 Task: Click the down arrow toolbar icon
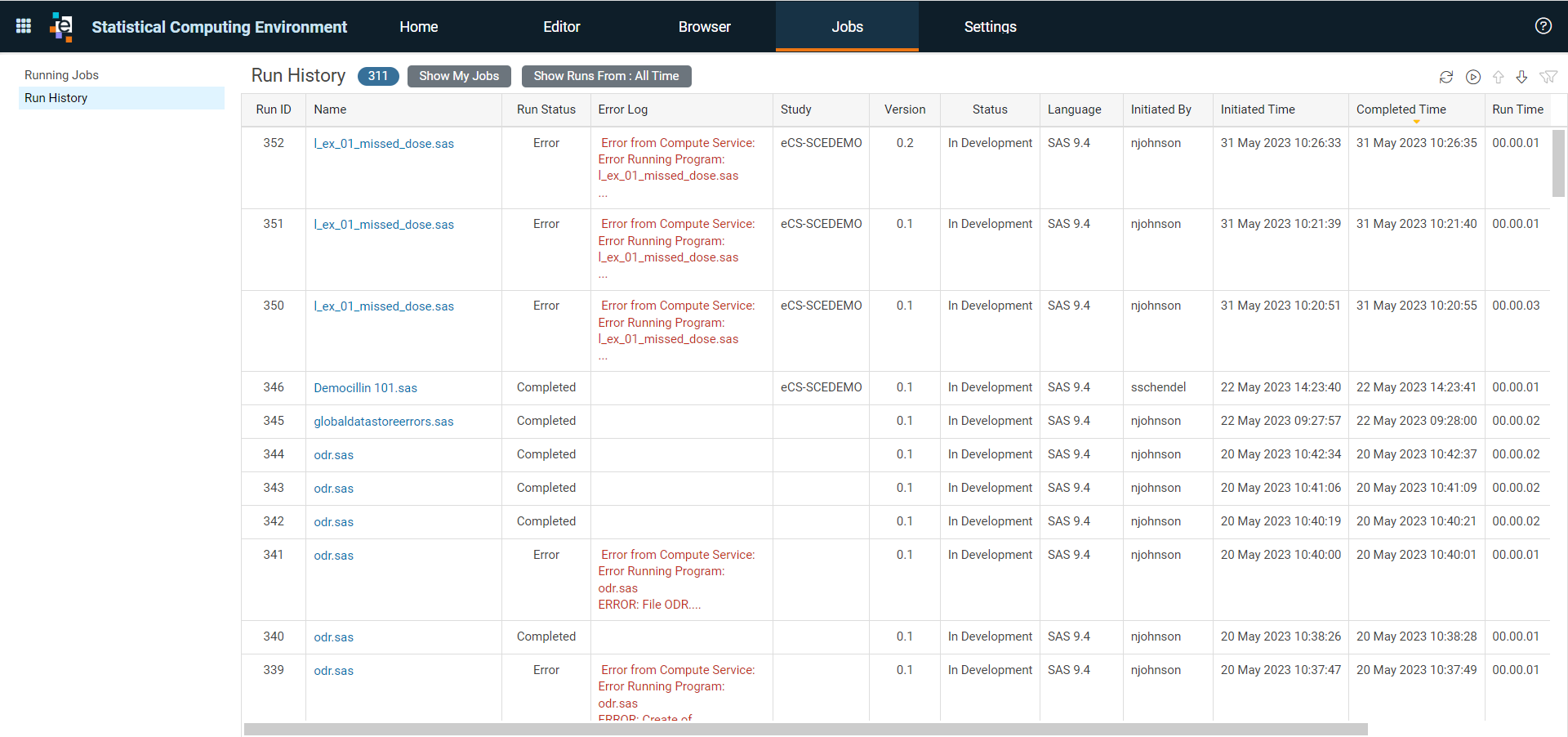[x=1521, y=77]
